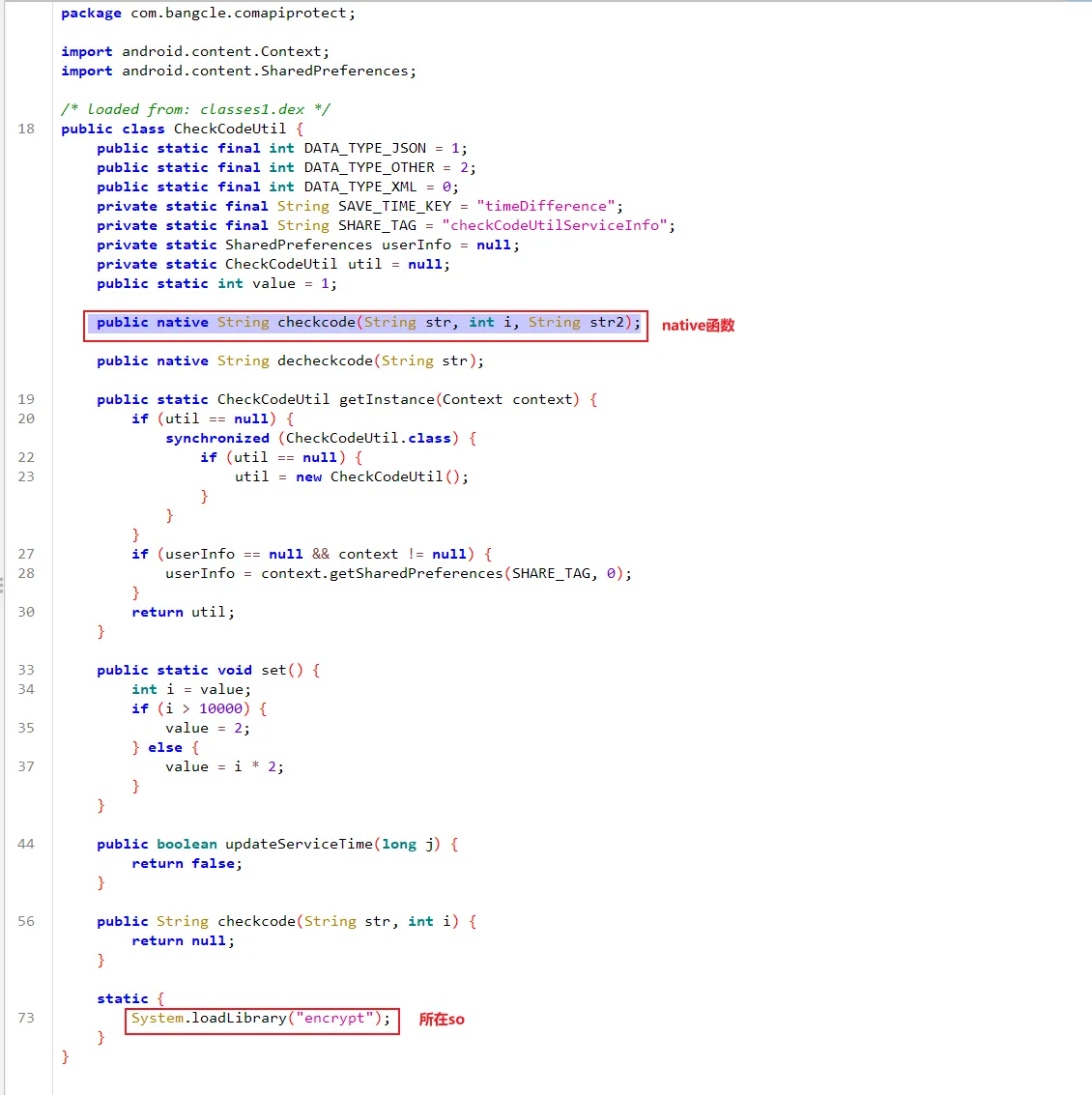
Task: Click the Context type in getInstance parameters
Action: (472, 400)
